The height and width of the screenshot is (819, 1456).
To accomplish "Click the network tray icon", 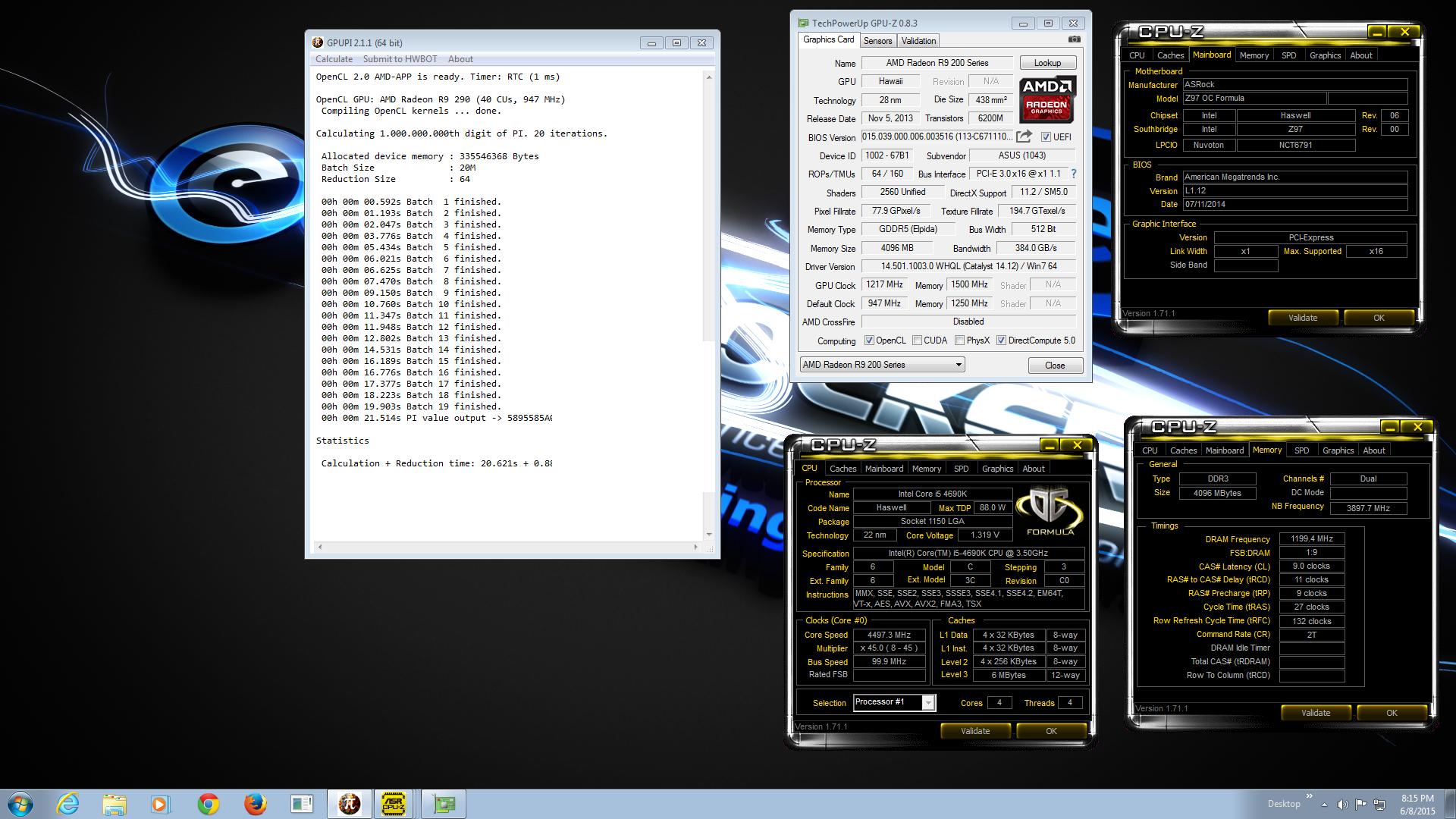I will tap(1379, 804).
